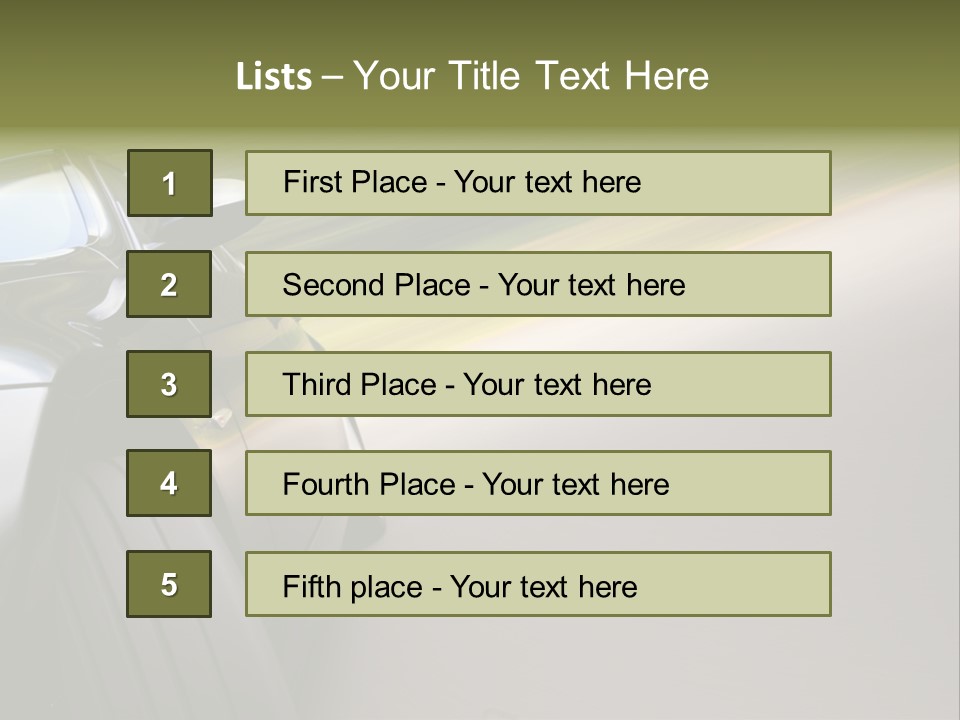Screen dimensions: 960x720
Task: Click the number 1 box
Action: click(170, 183)
